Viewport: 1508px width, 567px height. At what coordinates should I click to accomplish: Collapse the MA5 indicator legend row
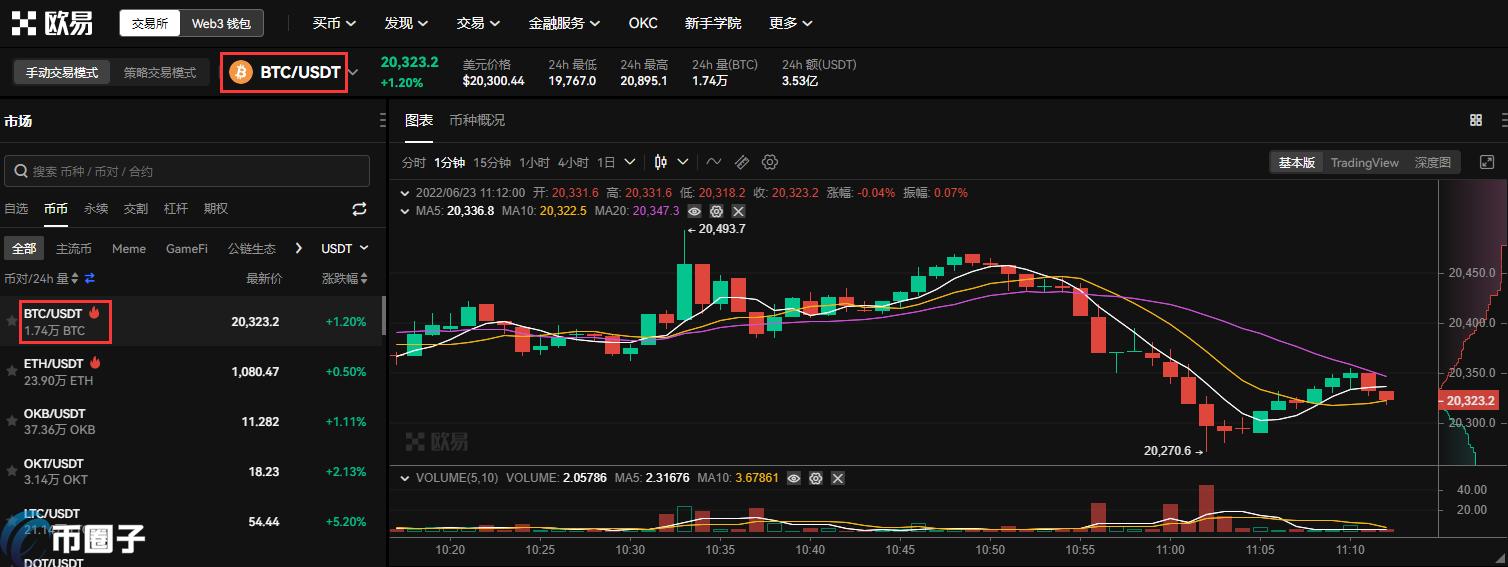pyautogui.click(x=405, y=211)
